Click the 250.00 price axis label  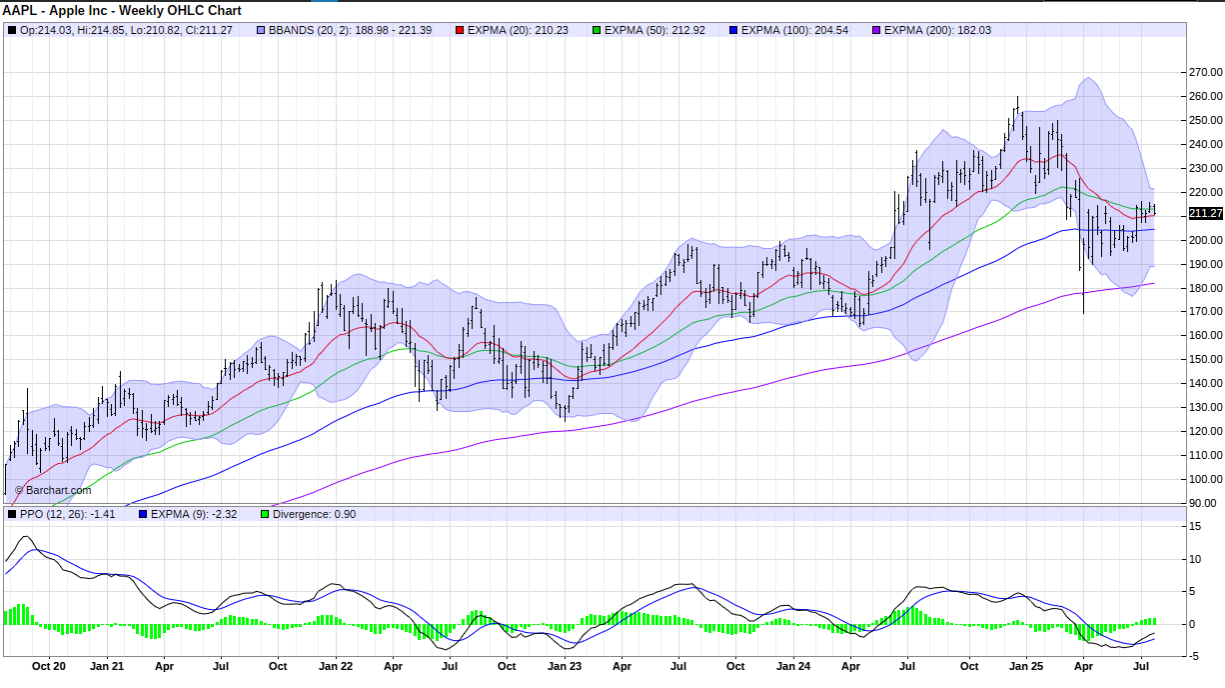click(1207, 120)
